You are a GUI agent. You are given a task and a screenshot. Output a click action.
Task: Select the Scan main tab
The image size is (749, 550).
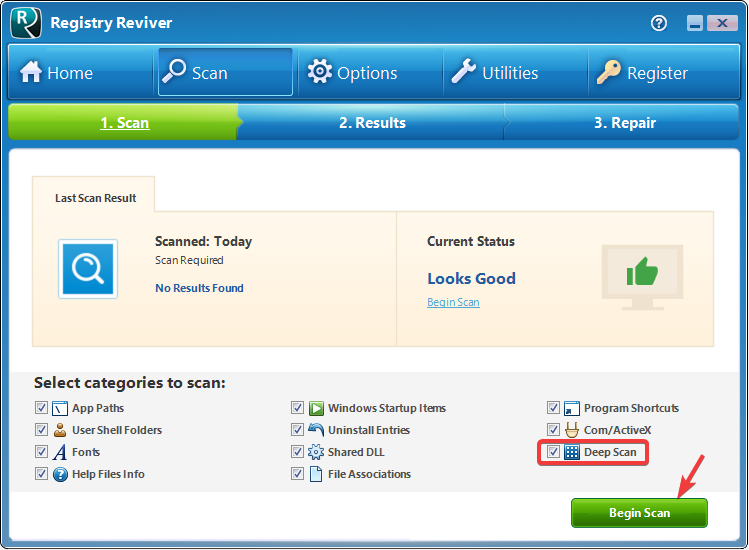point(225,73)
